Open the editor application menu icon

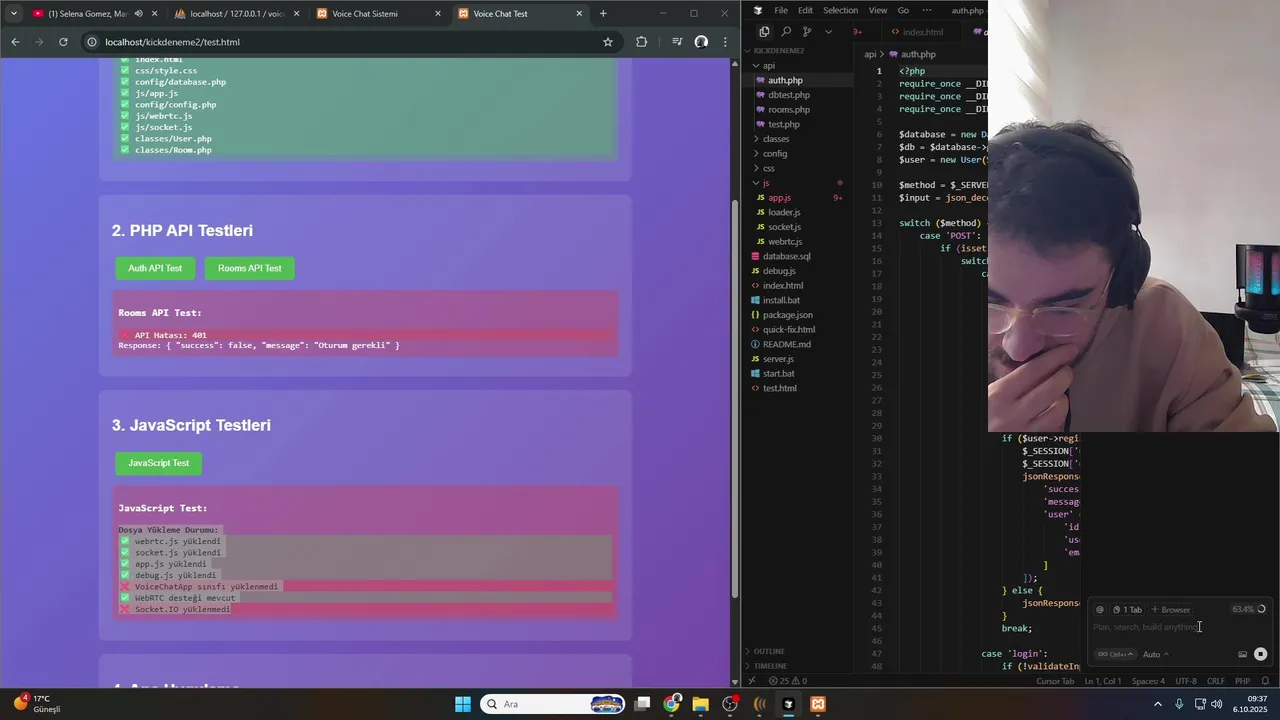(x=758, y=10)
